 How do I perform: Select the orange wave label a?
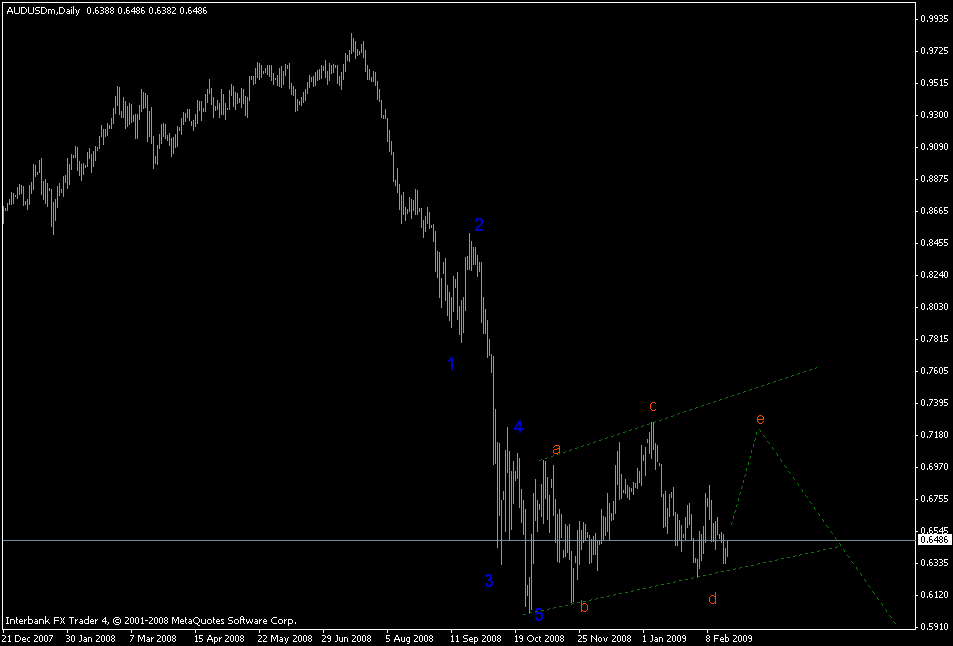[556, 450]
